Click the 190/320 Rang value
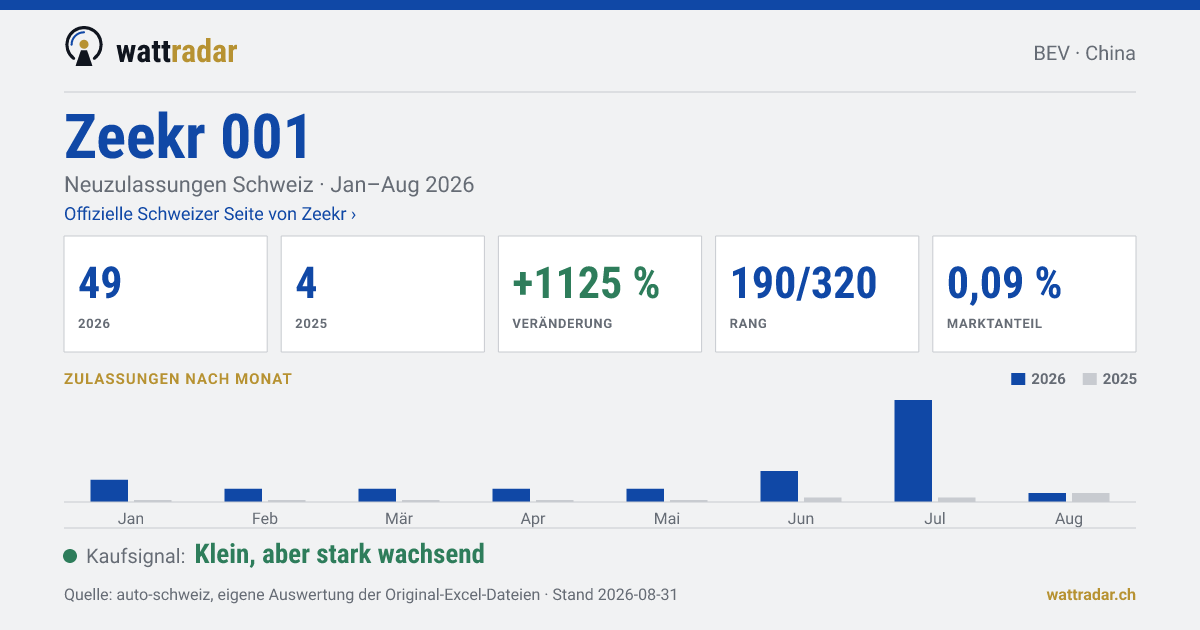The image size is (1200, 630). tap(804, 284)
